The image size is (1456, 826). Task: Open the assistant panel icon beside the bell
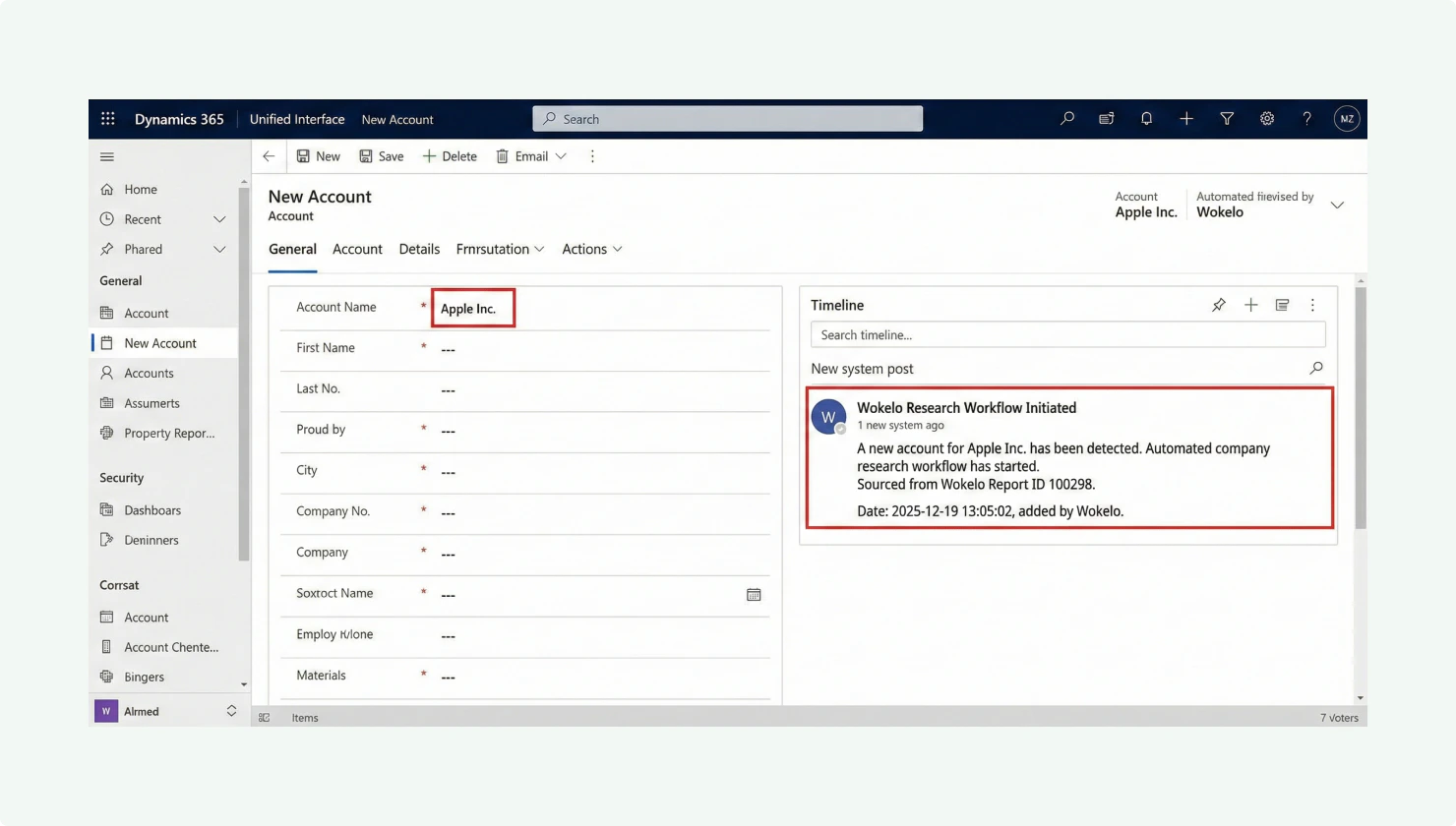[1107, 119]
